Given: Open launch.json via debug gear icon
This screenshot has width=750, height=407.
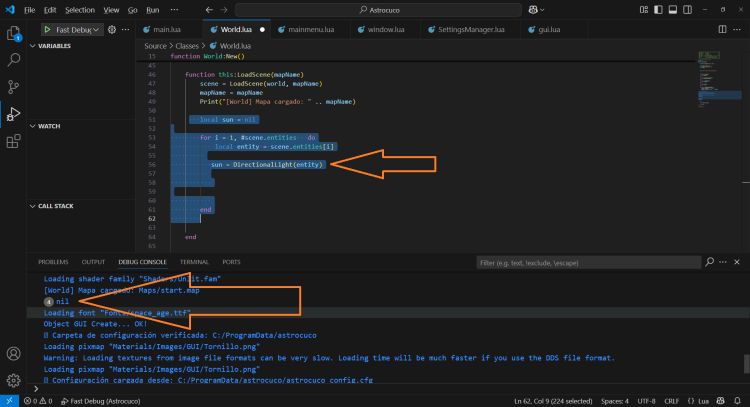Looking at the screenshot, I should pyautogui.click(x=111, y=30).
